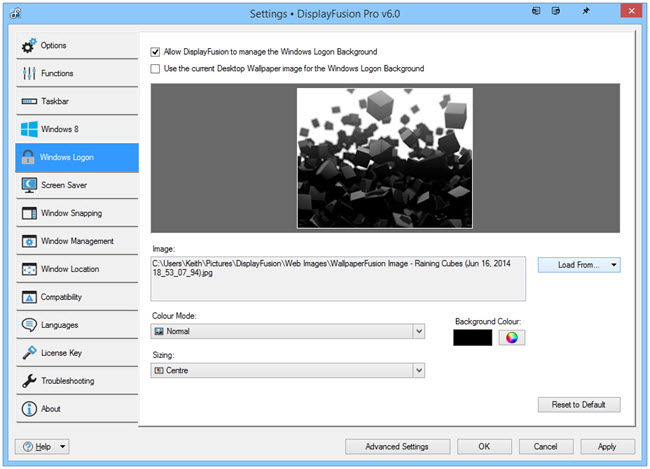
Task: Select the Troubleshooting section
Action: coord(77,381)
